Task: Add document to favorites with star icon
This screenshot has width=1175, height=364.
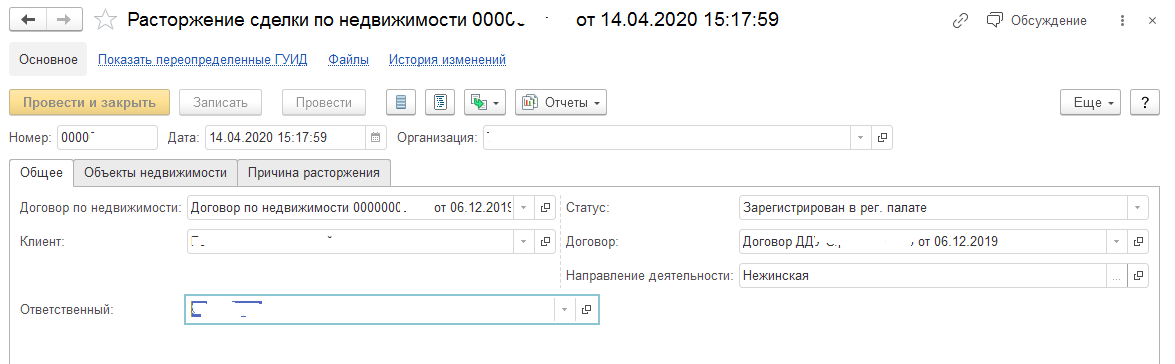Action: point(106,20)
